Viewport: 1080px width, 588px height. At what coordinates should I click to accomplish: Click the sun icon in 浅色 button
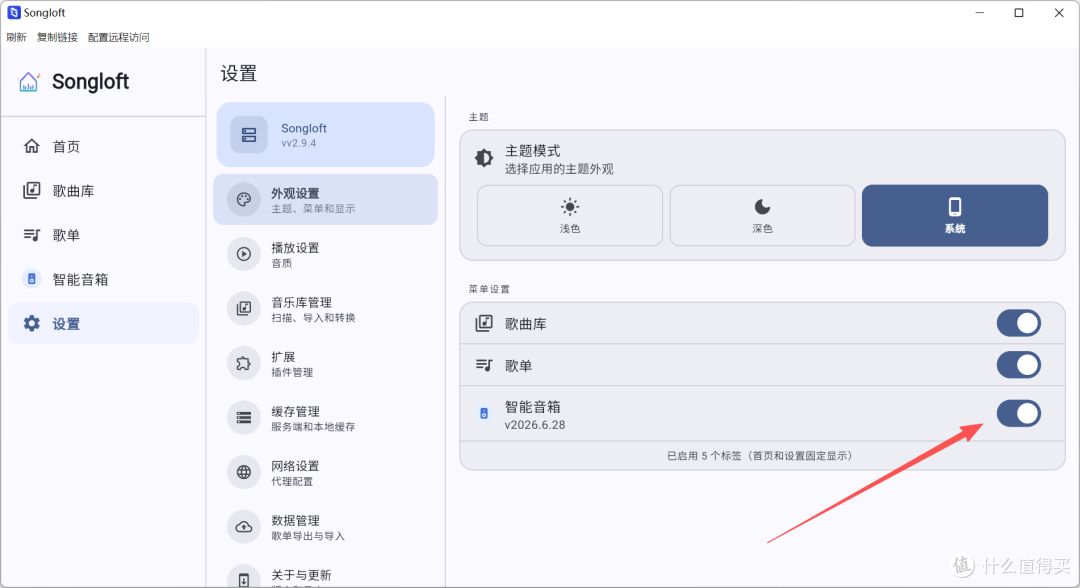coord(570,207)
